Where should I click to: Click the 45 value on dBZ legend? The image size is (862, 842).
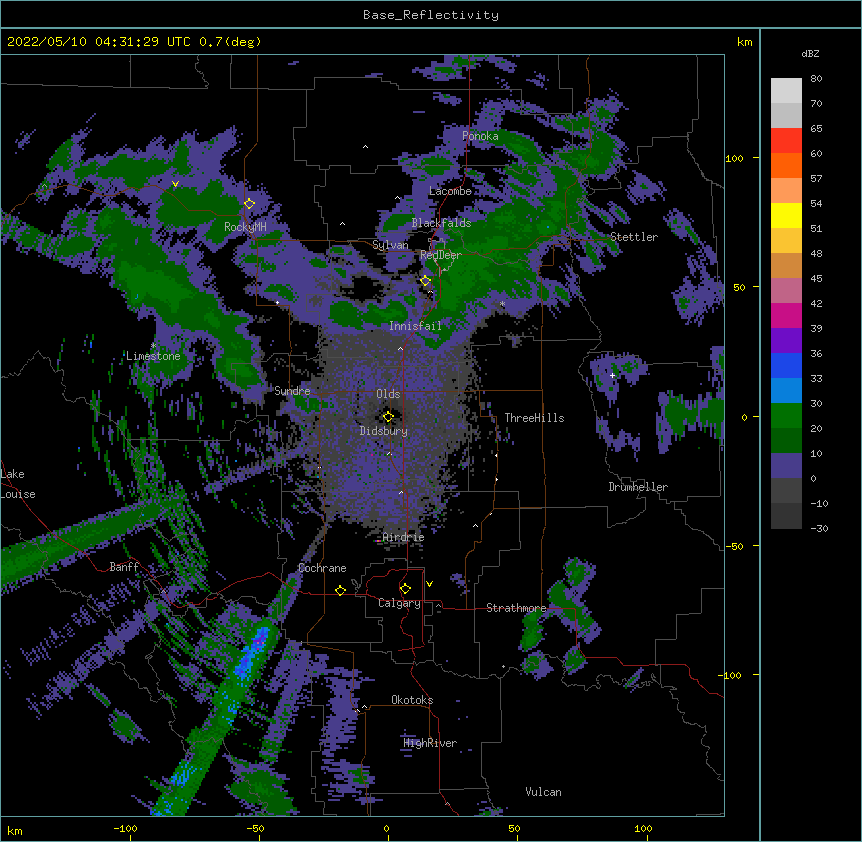[816, 279]
